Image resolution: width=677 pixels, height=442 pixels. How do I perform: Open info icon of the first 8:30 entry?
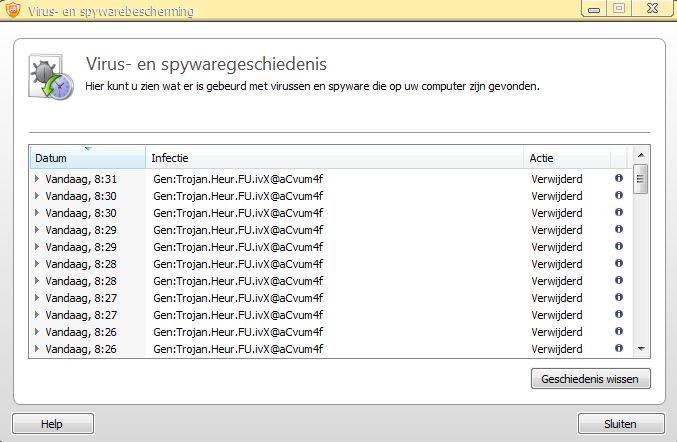click(618, 195)
